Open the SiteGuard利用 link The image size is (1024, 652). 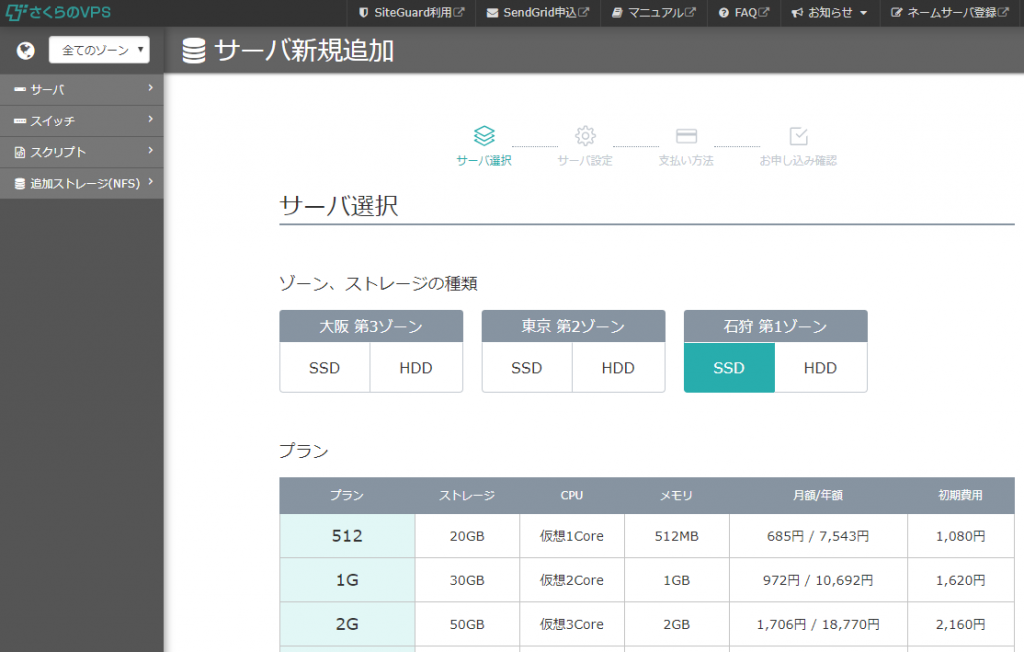pos(400,13)
